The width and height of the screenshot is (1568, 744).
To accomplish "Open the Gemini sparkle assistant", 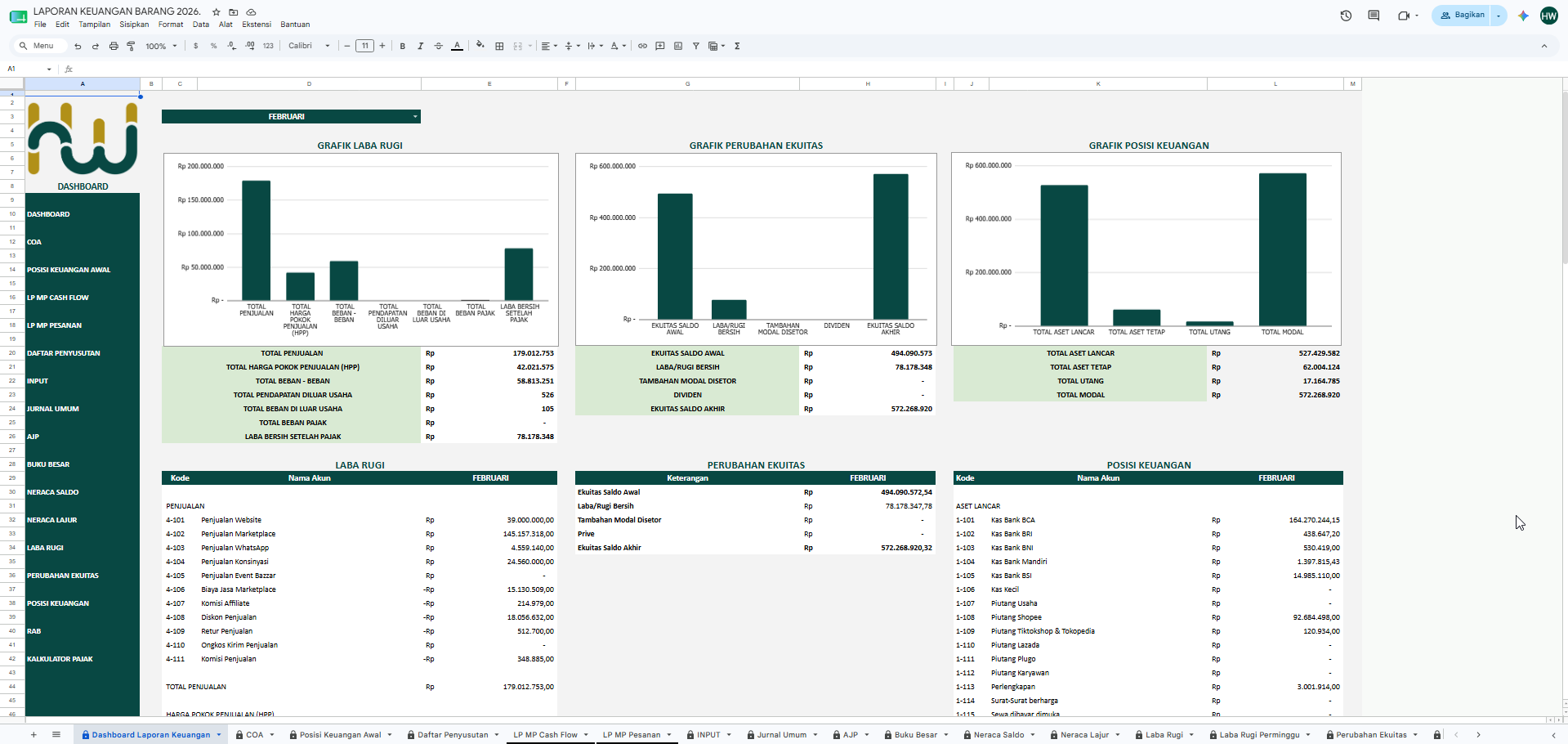I will pos(1523,16).
